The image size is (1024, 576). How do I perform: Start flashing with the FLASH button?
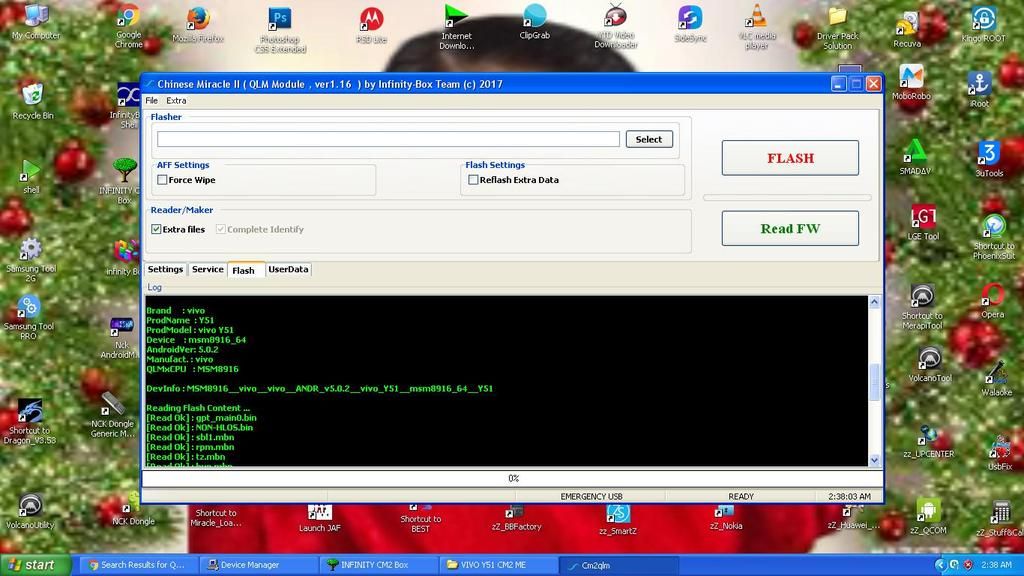click(790, 158)
